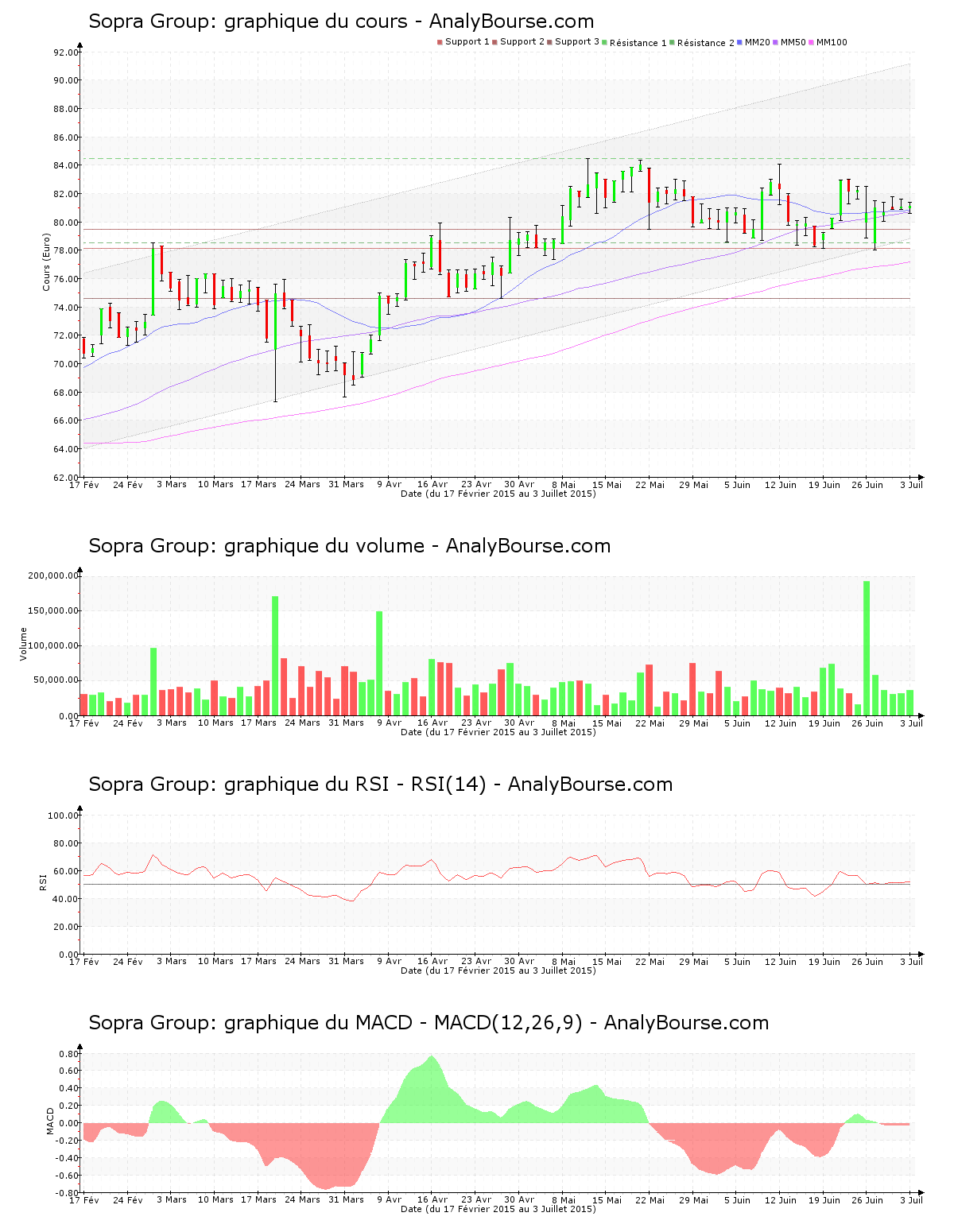Image resolution: width=954 pixels, height=1232 pixels.
Task: Click the 20.00 value on RSI axis
Action: pyautogui.click(x=66, y=927)
